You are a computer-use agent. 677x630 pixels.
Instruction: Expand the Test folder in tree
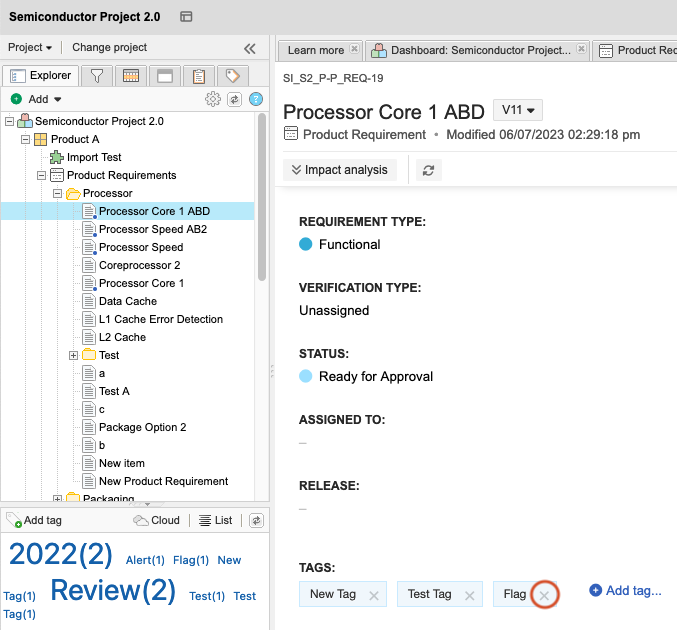[74, 355]
